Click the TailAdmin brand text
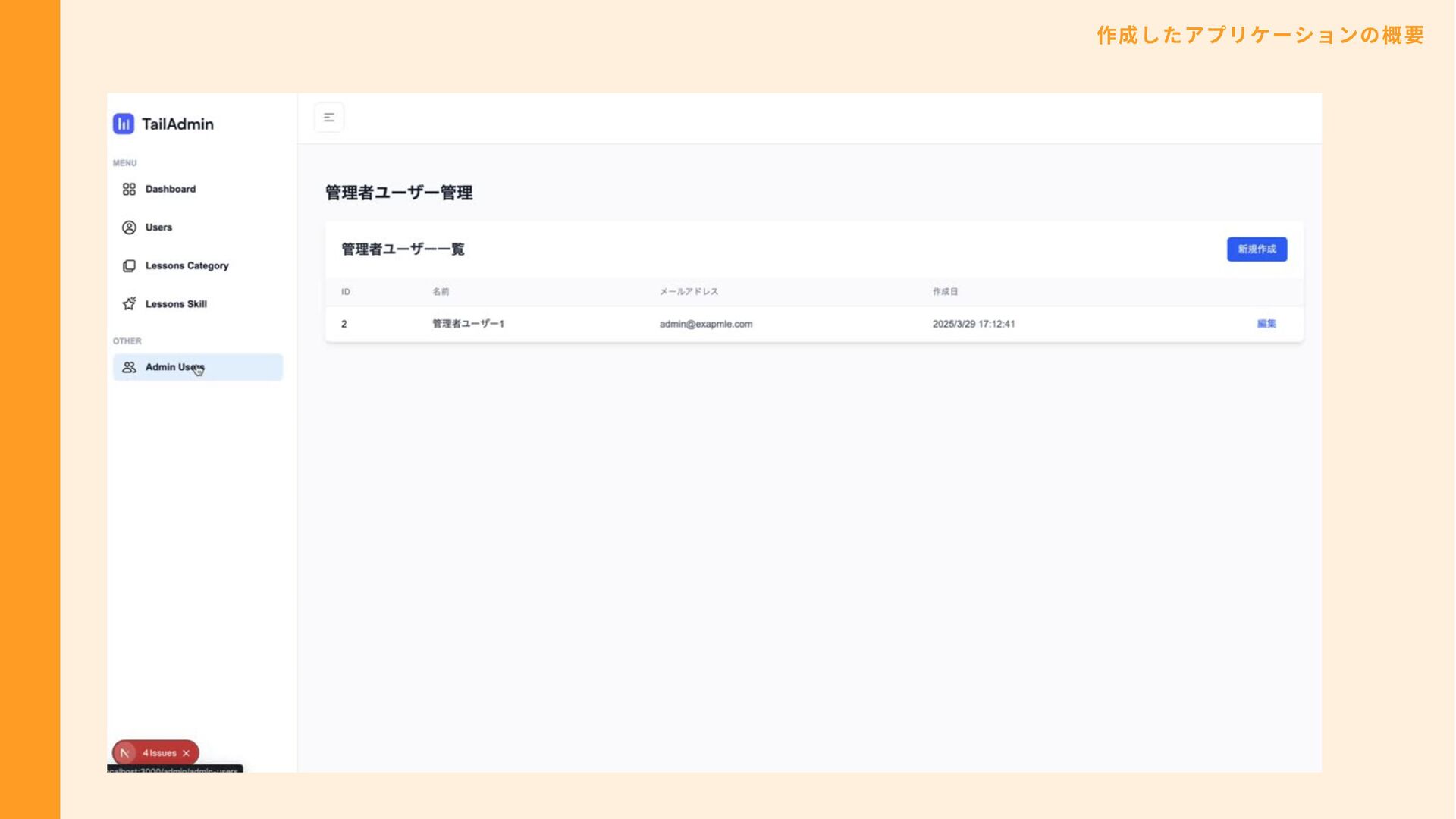 177,124
